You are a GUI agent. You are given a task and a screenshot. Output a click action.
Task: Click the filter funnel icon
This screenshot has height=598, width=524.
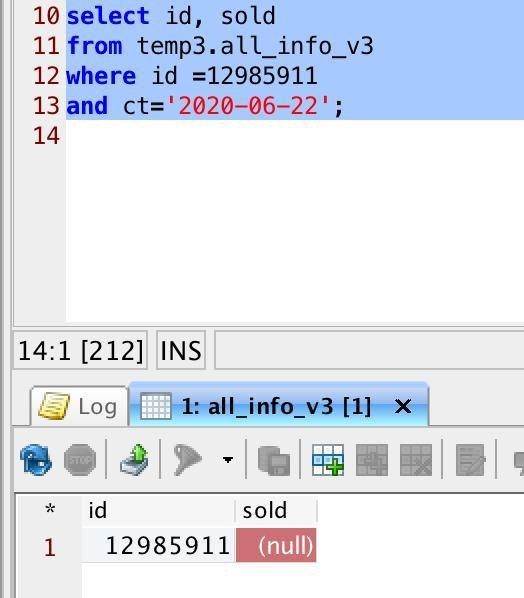187,460
